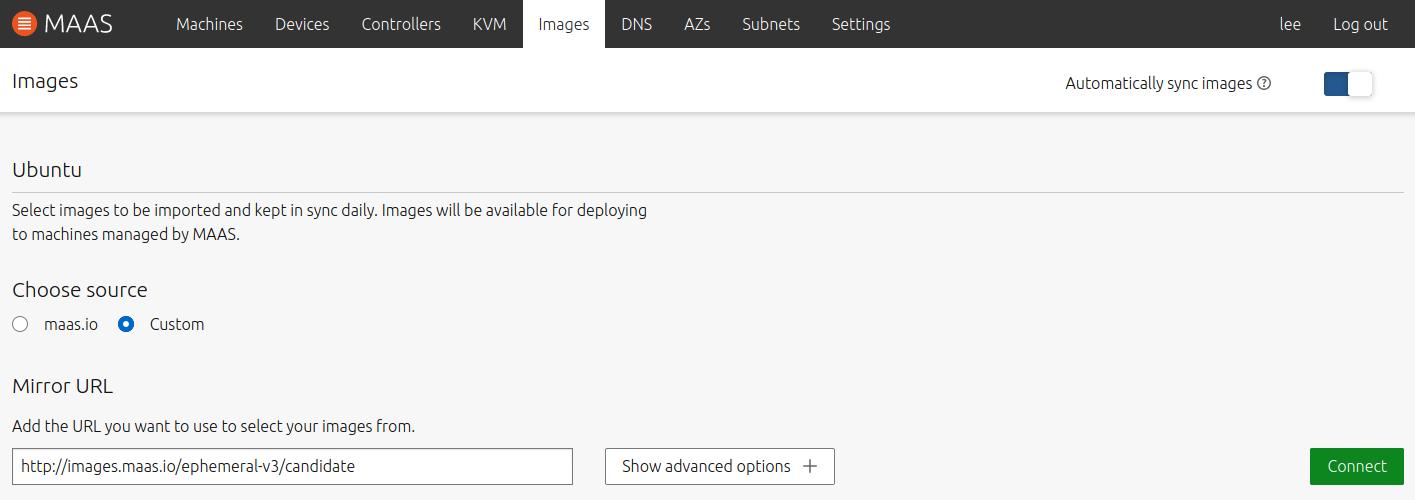Navigate to the DNS page
1415x500 pixels.
[636, 24]
